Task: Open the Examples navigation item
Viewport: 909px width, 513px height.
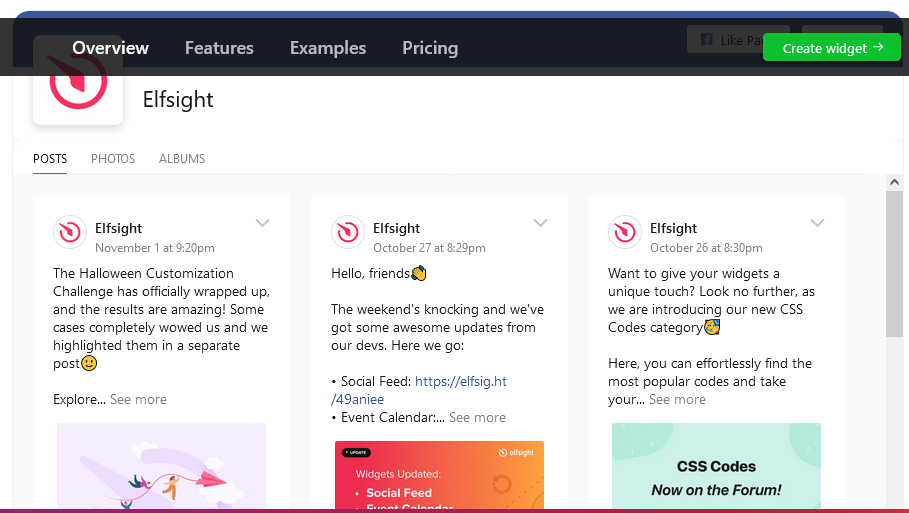Action: click(x=328, y=48)
